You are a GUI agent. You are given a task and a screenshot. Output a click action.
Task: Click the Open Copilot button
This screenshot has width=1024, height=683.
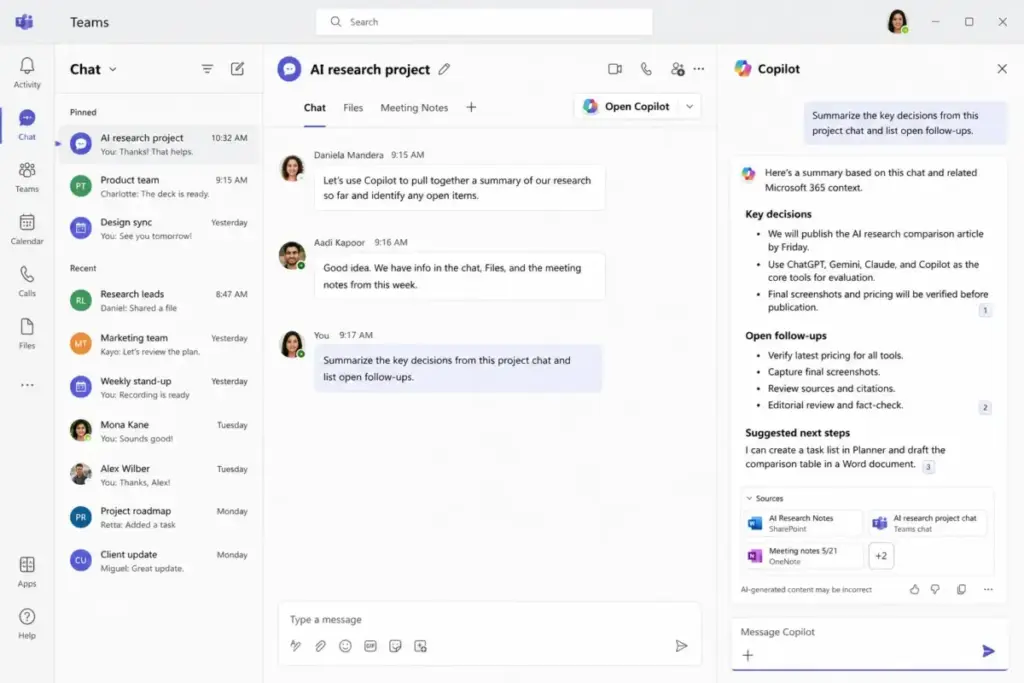[627, 106]
